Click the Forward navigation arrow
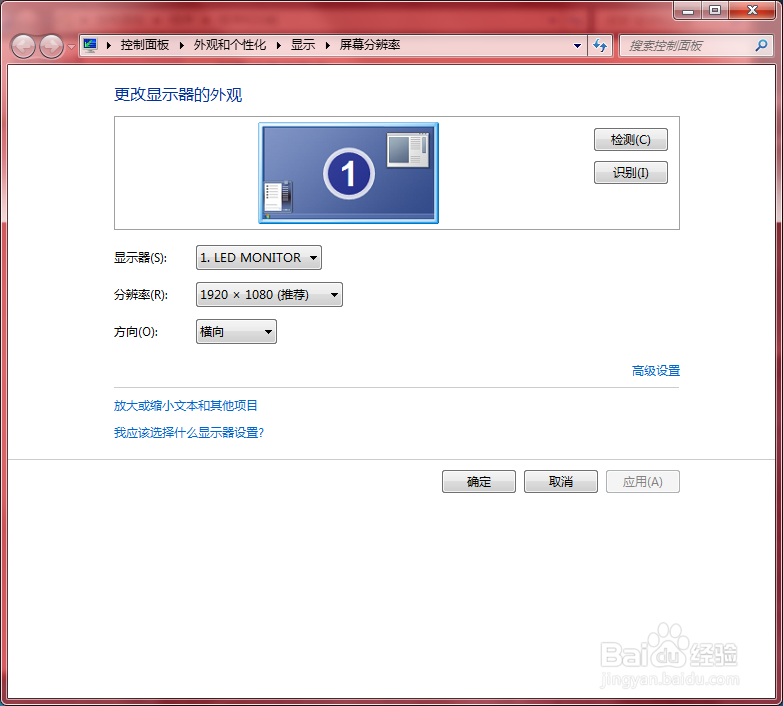 click(51, 46)
